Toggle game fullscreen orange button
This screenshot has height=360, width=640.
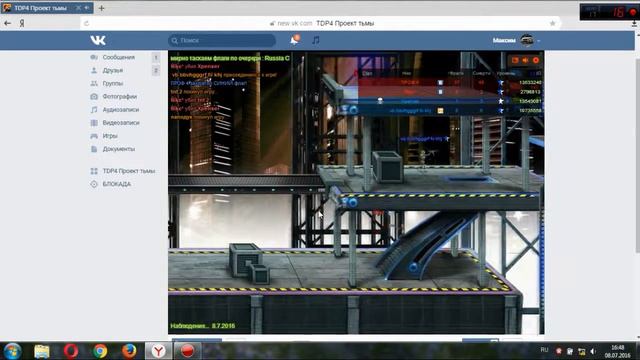(515, 60)
